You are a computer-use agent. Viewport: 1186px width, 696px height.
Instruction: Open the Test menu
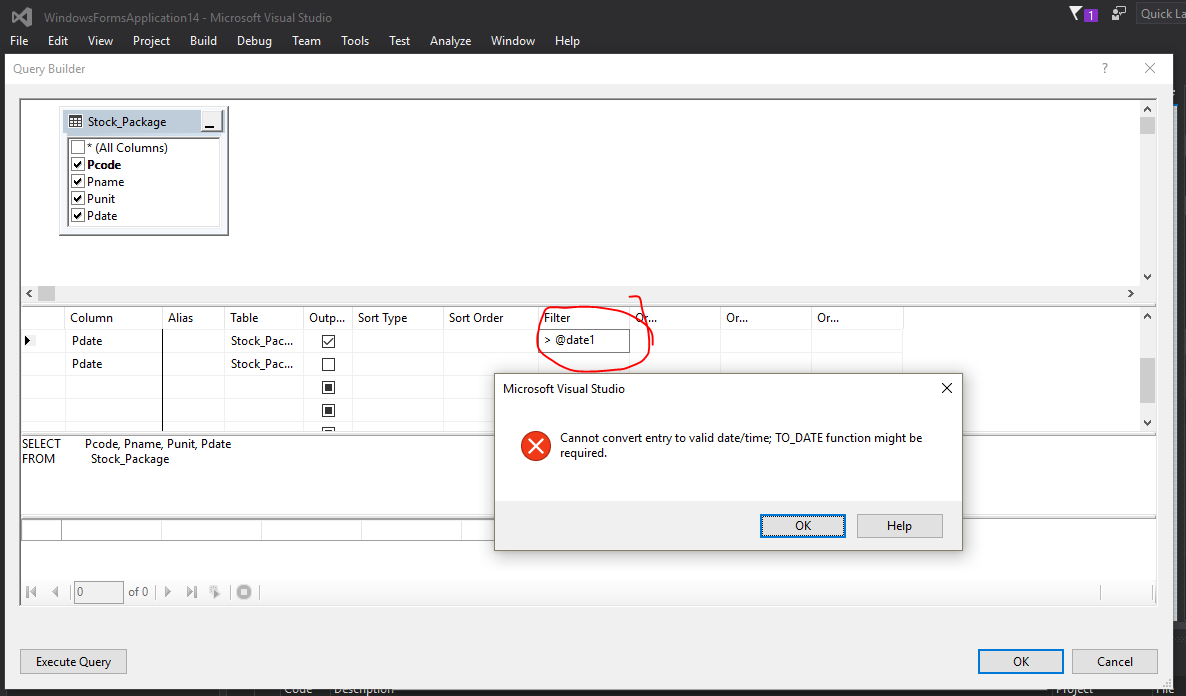tap(399, 41)
